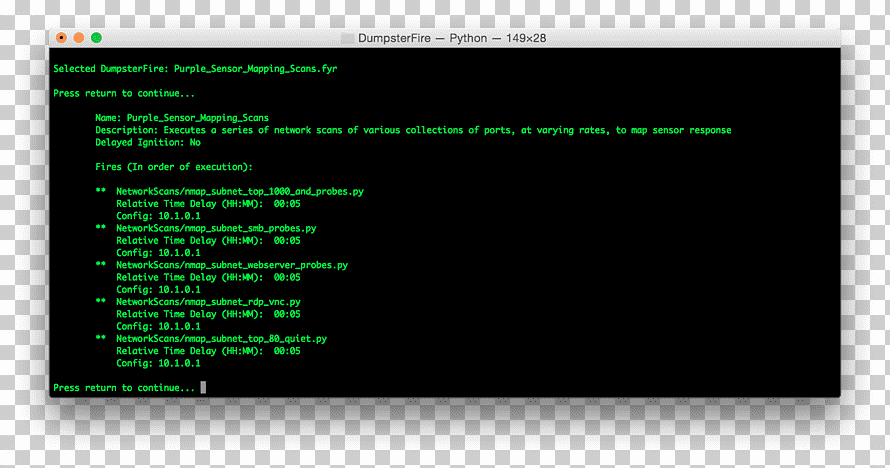Click the nmap_subnet_rdp_vnc.py entry

(x=208, y=302)
